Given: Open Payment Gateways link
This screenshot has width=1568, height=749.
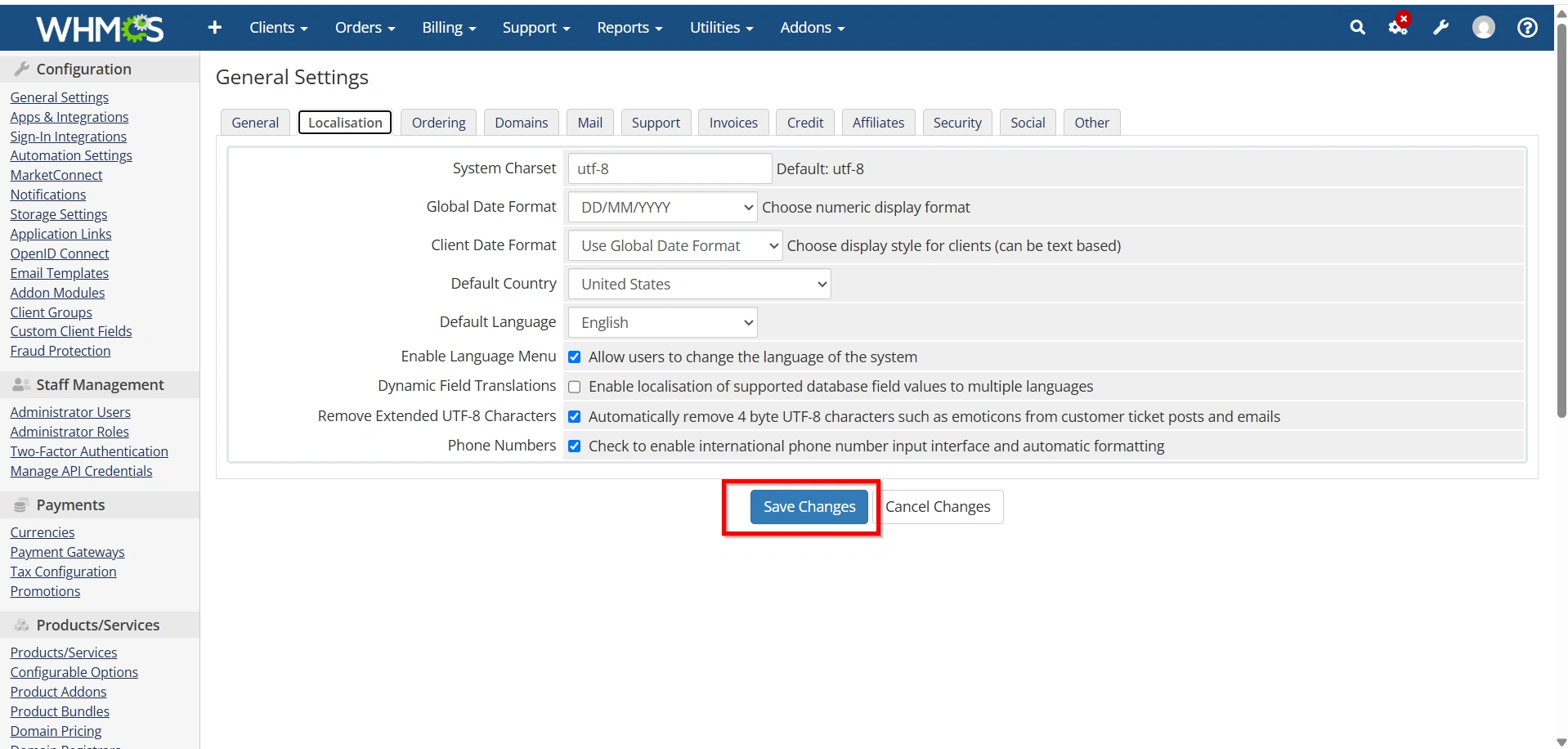Looking at the screenshot, I should [68, 552].
